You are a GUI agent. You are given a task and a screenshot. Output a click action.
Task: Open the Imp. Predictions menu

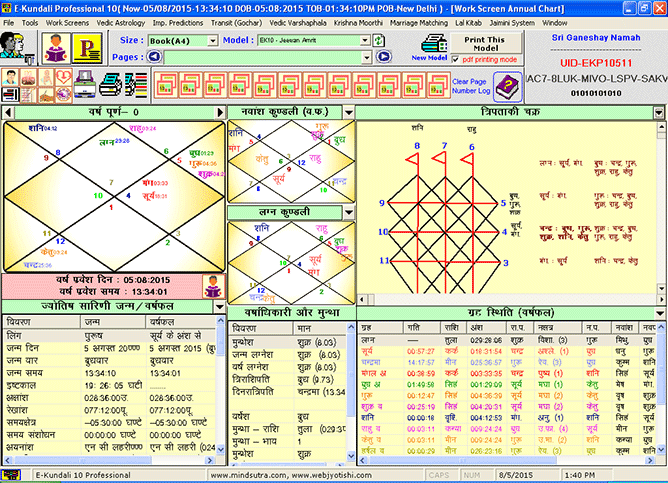pyautogui.click(x=178, y=23)
